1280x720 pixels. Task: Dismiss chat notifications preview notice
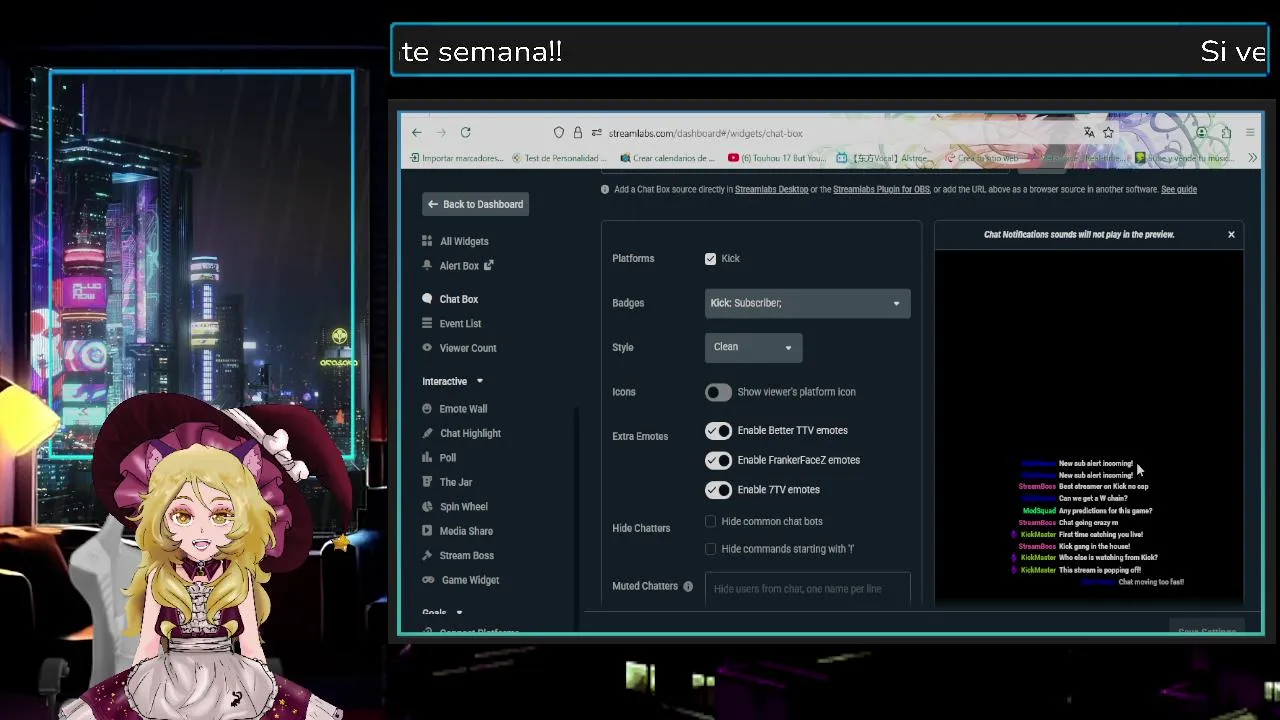pyautogui.click(x=1231, y=234)
